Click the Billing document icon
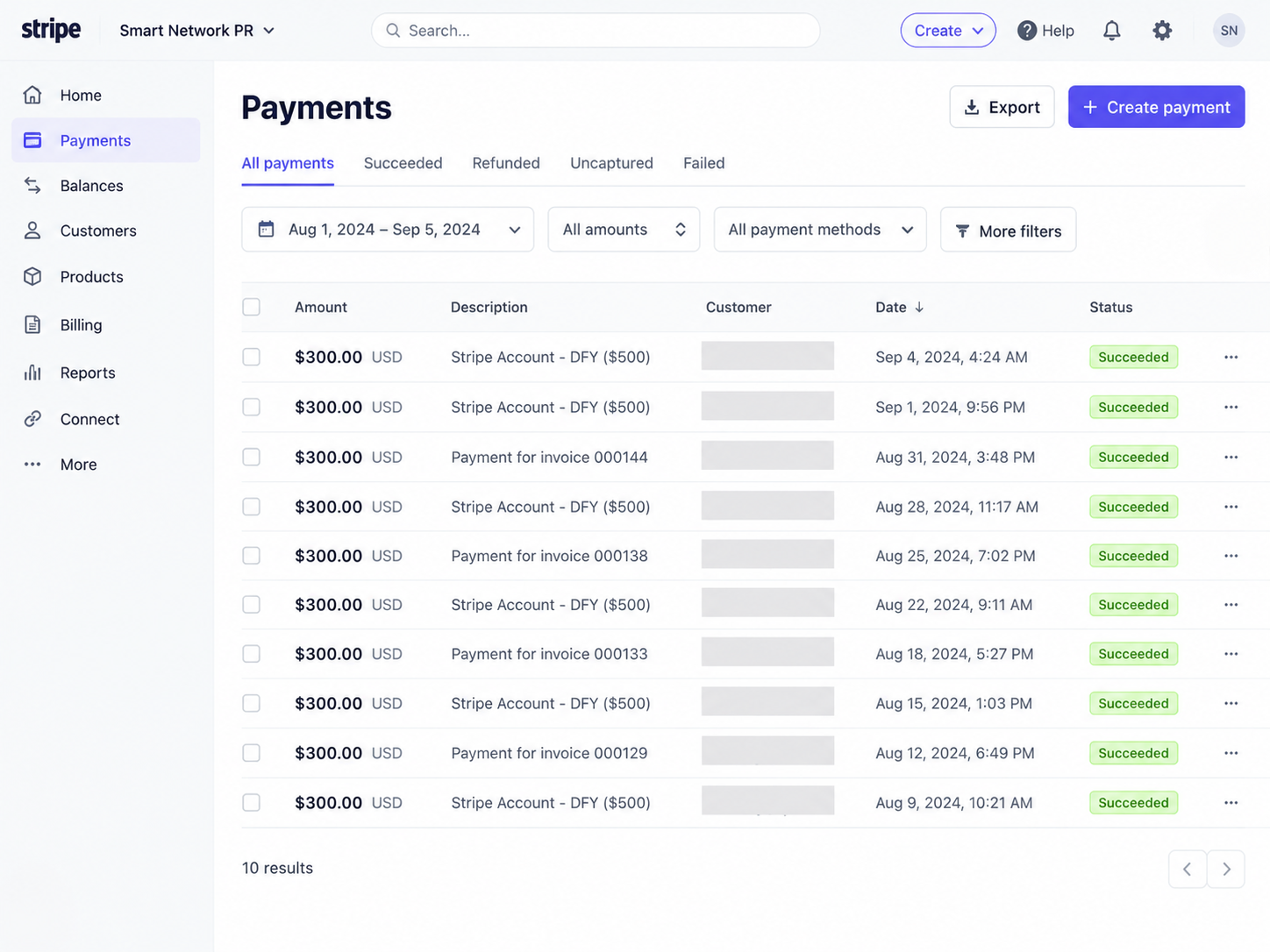1270x952 pixels. pos(32,324)
